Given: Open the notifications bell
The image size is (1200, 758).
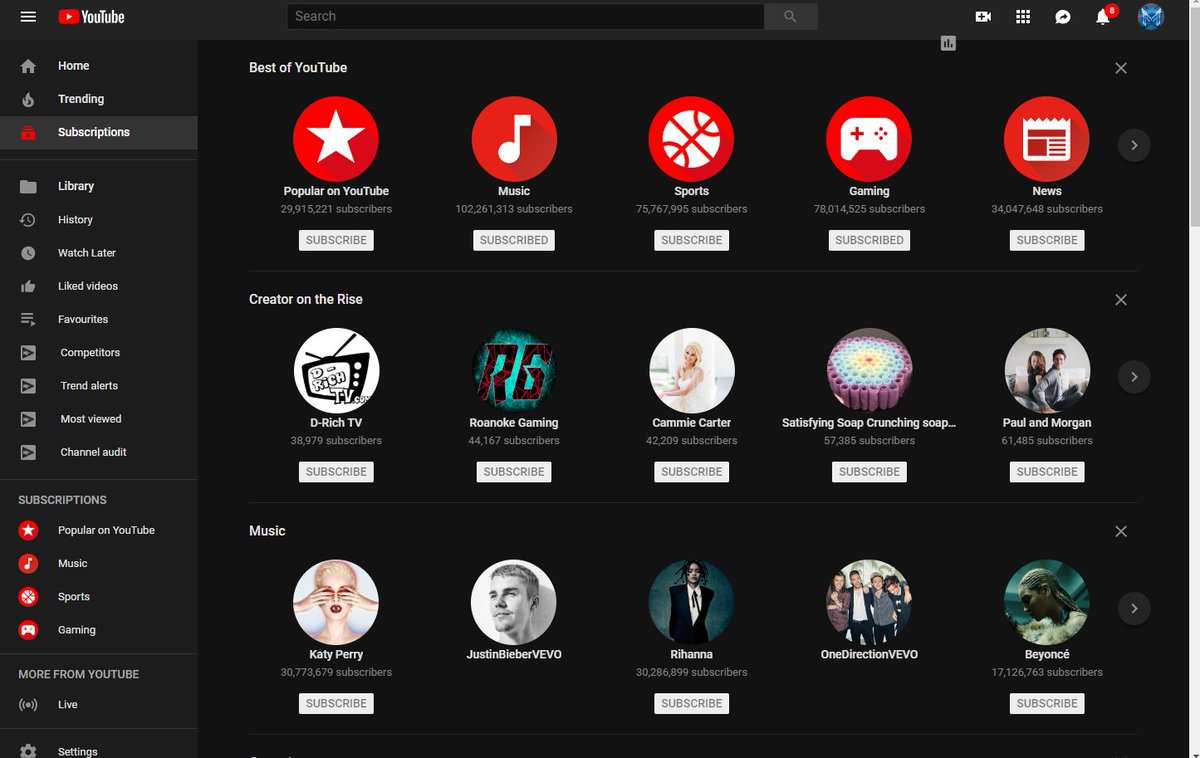Looking at the screenshot, I should [x=1104, y=16].
